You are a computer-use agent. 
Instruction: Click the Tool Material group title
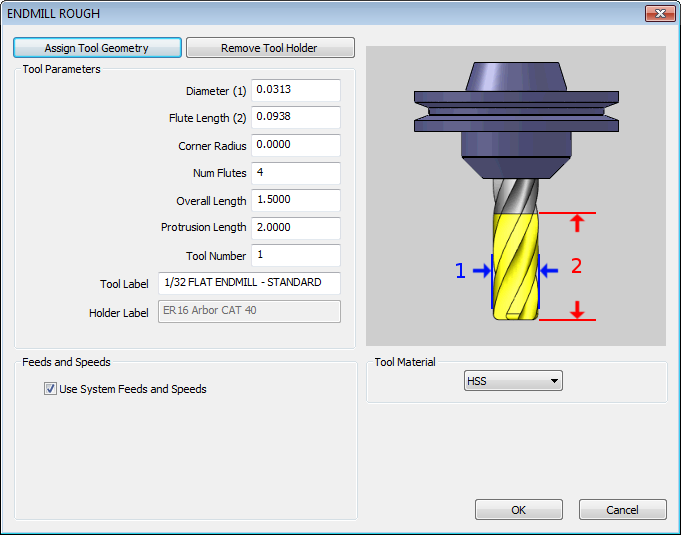point(405,362)
